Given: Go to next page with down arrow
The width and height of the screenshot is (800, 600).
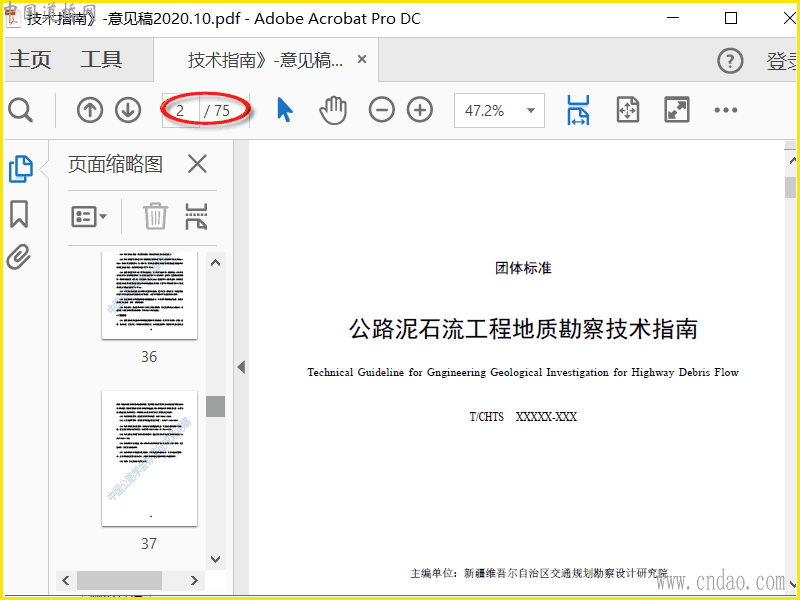Looking at the screenshot, I should (128, 110).
